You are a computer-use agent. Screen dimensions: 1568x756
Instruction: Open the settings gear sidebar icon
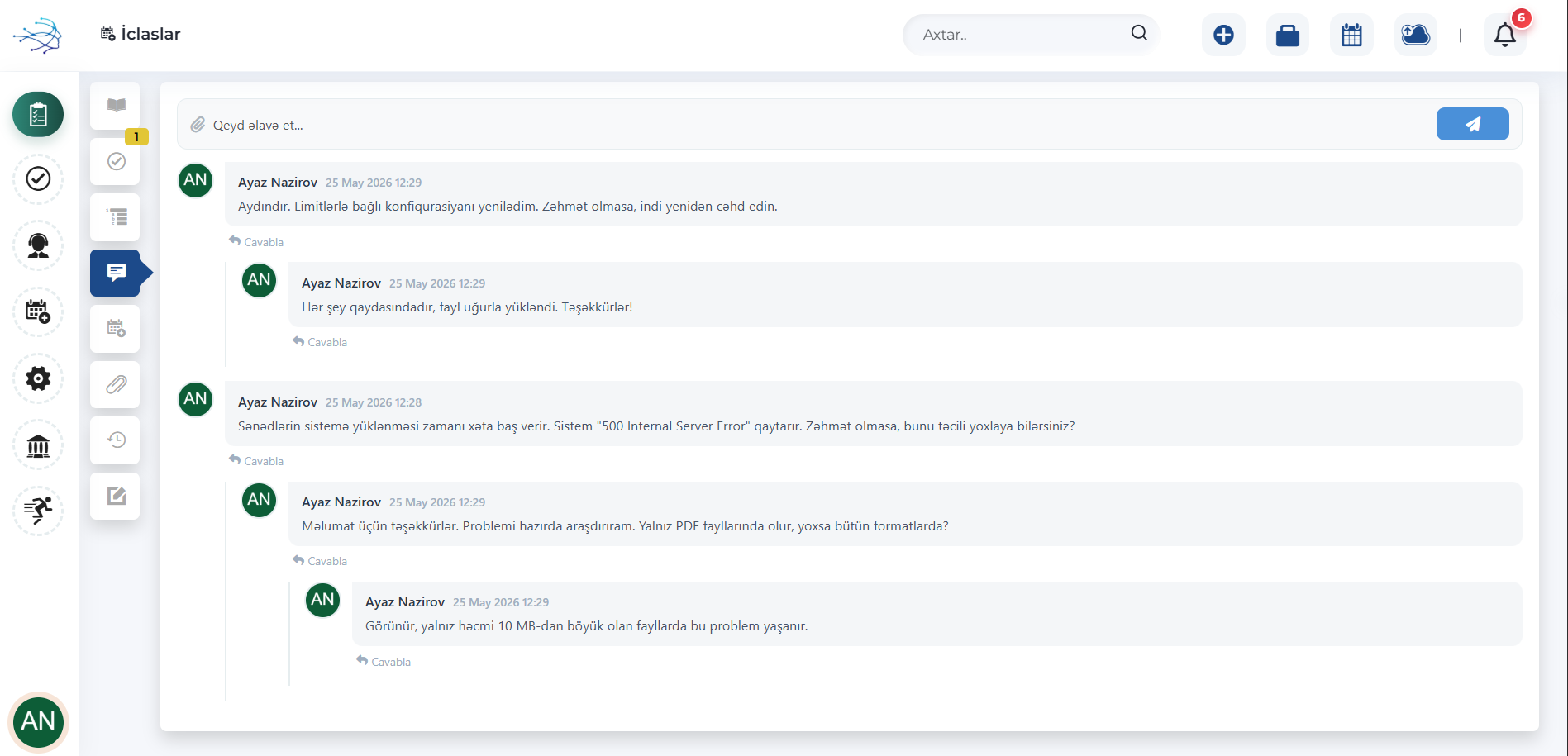(x=38, y=378)
